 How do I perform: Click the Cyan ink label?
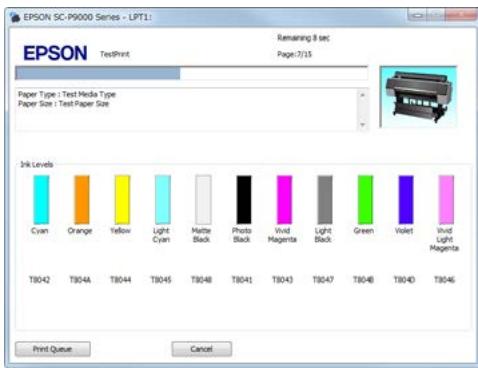[40, 231]
